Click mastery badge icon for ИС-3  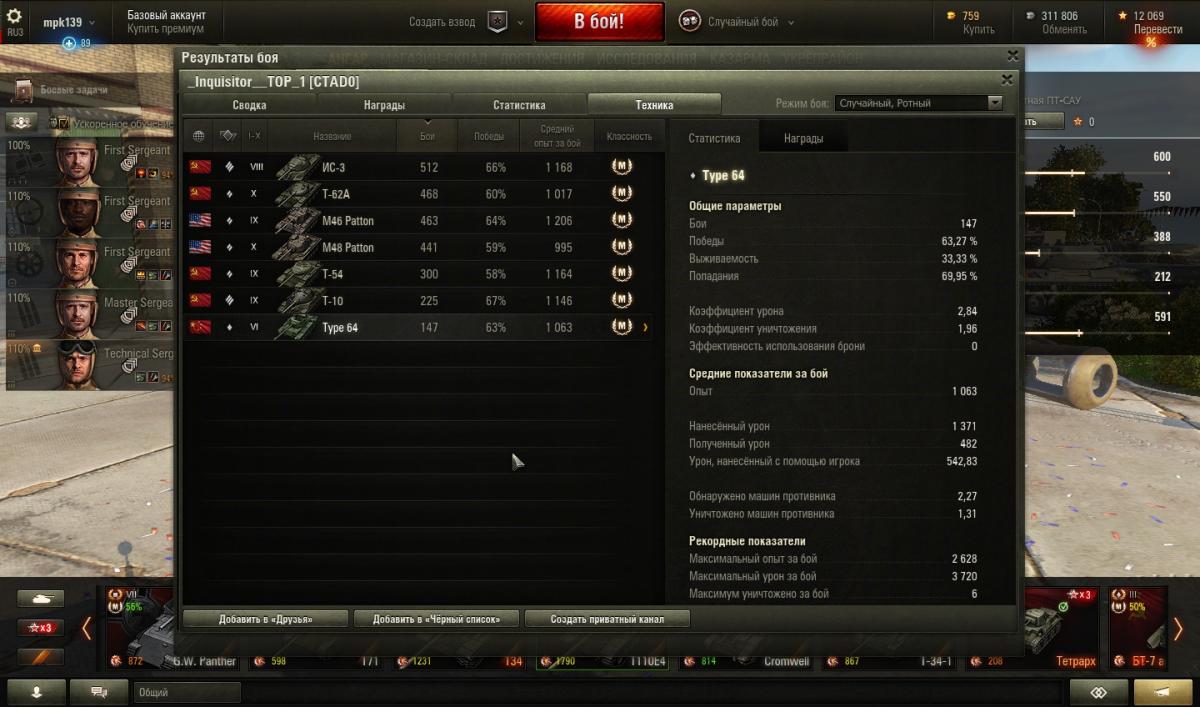[x=622, y=167]
